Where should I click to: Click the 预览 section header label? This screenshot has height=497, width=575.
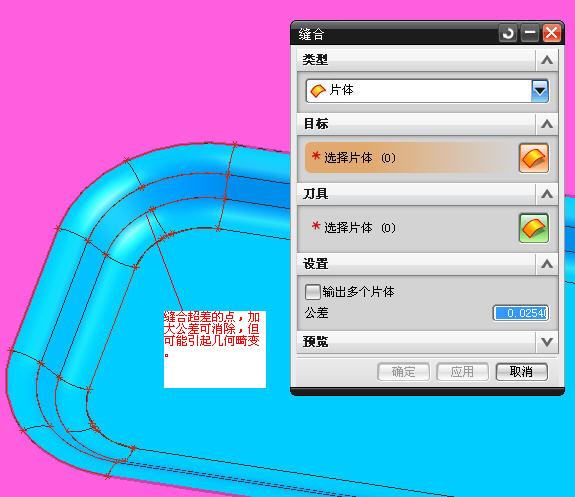pos(316,342)
